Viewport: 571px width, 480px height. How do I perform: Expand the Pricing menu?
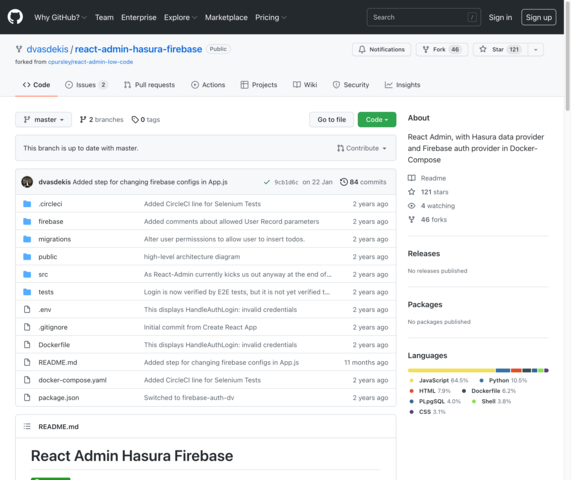click(x=271, y=17)
